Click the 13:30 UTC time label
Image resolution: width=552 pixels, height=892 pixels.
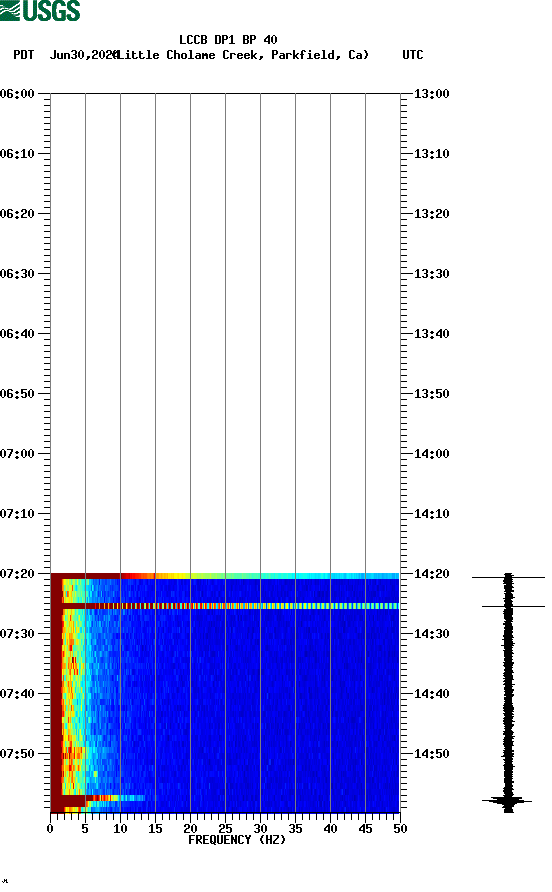click(431, 274)
